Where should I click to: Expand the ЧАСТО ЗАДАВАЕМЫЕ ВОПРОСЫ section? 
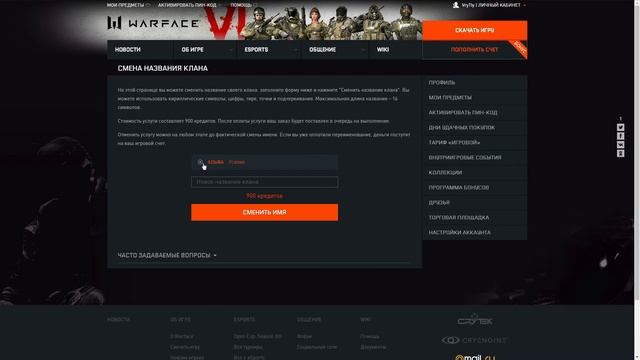click(167, 255)
